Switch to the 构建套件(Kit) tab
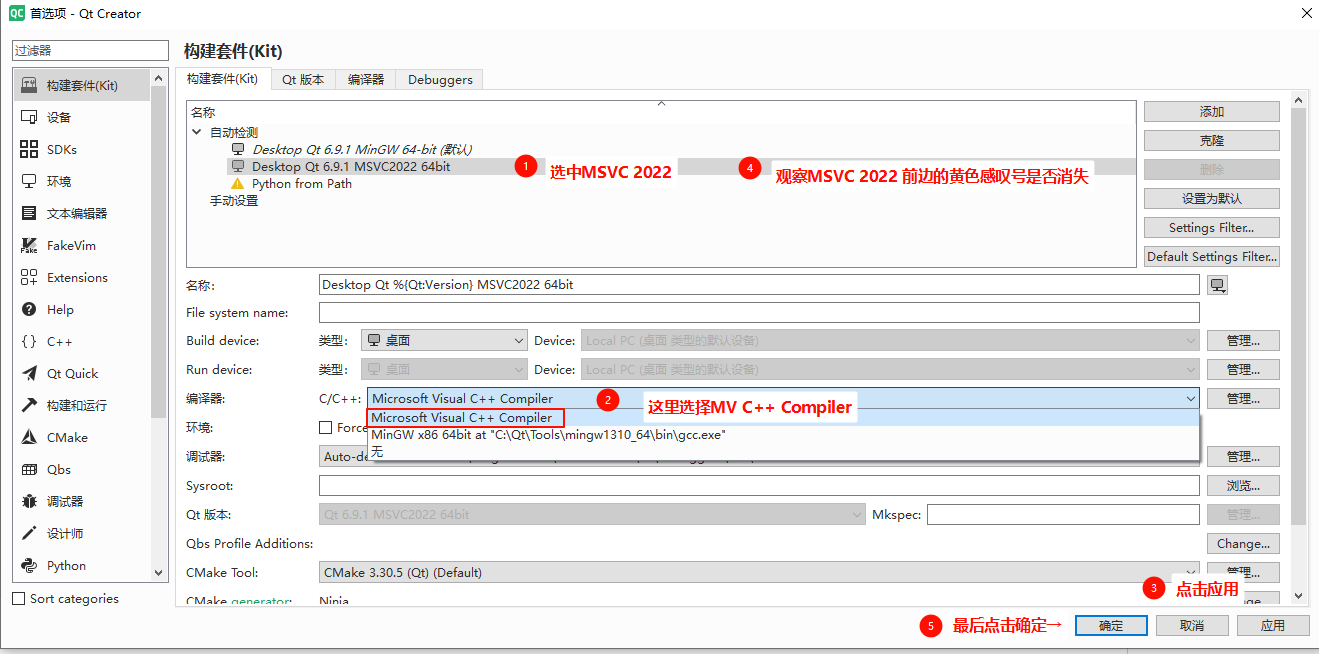The image size is (1319, 654). (x=223, y=79)
